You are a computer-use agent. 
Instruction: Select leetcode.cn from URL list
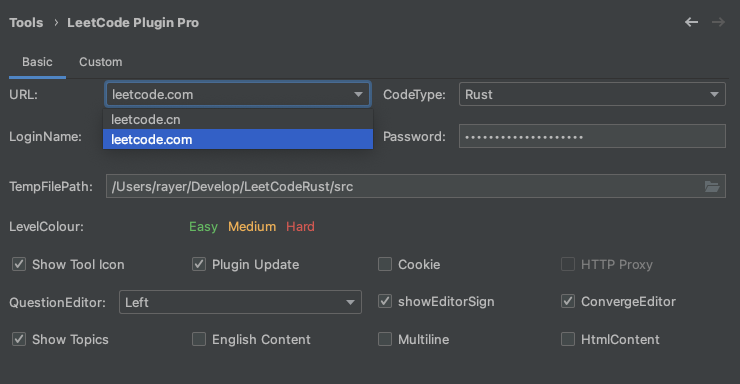(x=238, y=119)
